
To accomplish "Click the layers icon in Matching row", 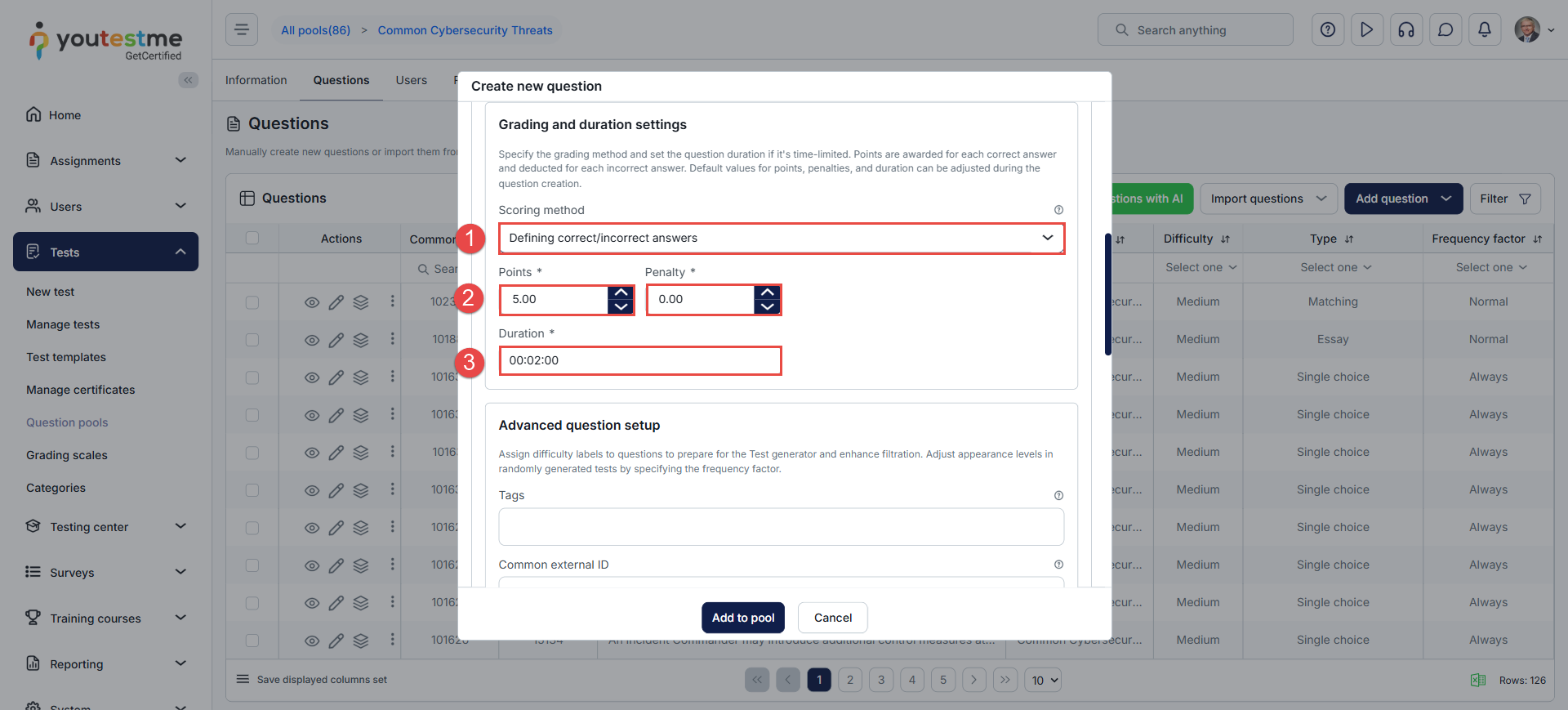I will click(361, 302).
